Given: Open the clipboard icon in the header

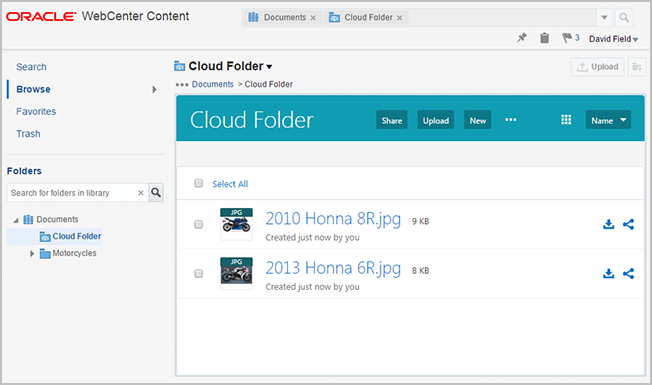Looking at the screenshot, I should [x=544, y=38].
